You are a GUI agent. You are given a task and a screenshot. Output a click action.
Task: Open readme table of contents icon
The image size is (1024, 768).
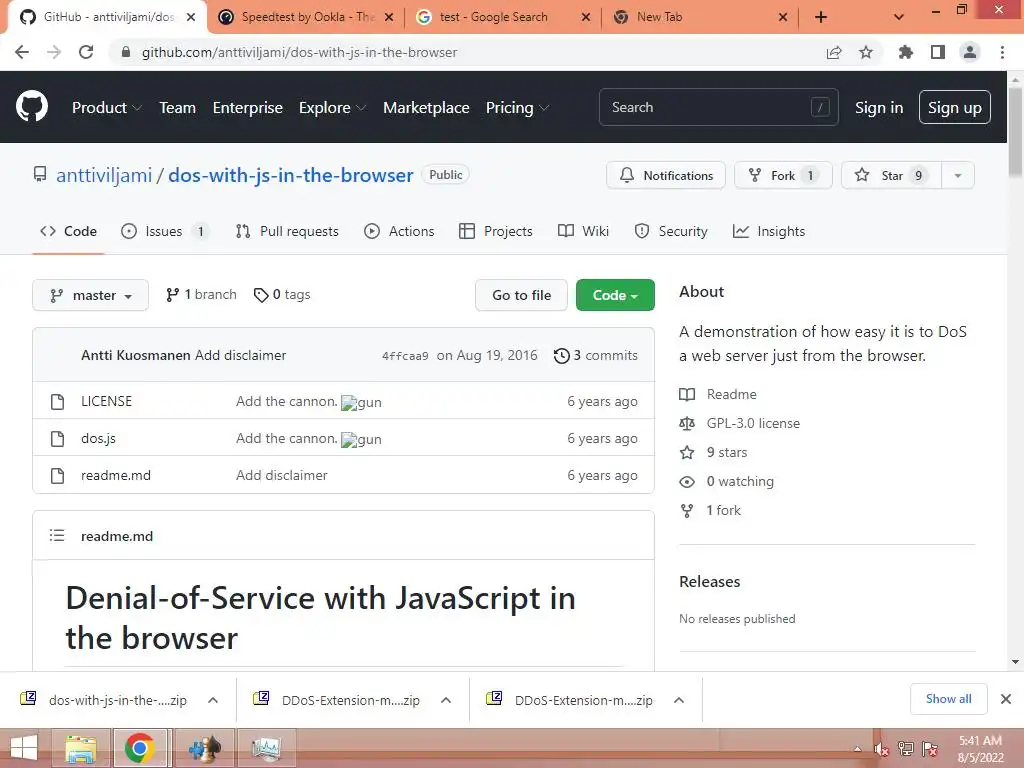[x=57, y=536]
